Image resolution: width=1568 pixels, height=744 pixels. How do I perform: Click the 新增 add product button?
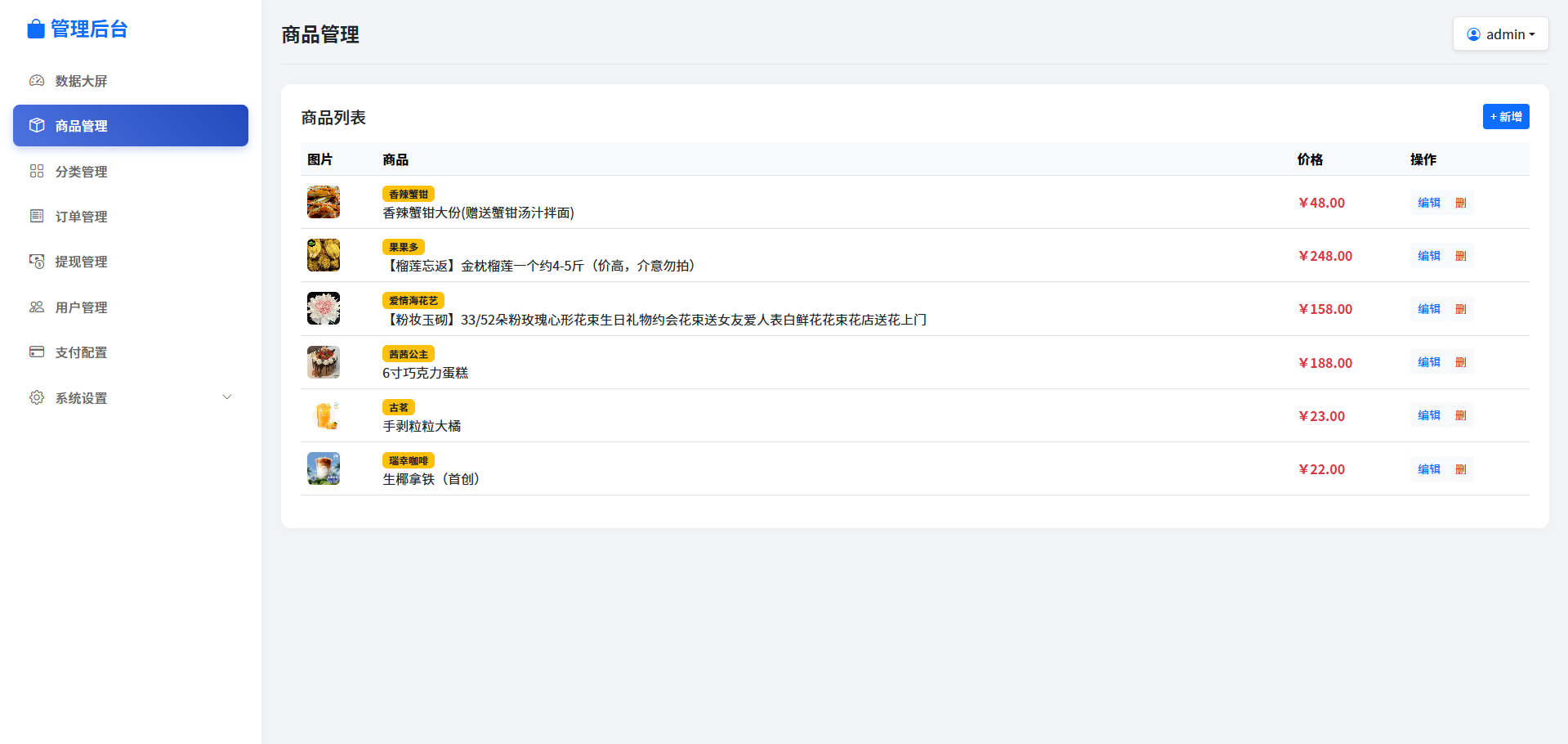coord(1505,117)
